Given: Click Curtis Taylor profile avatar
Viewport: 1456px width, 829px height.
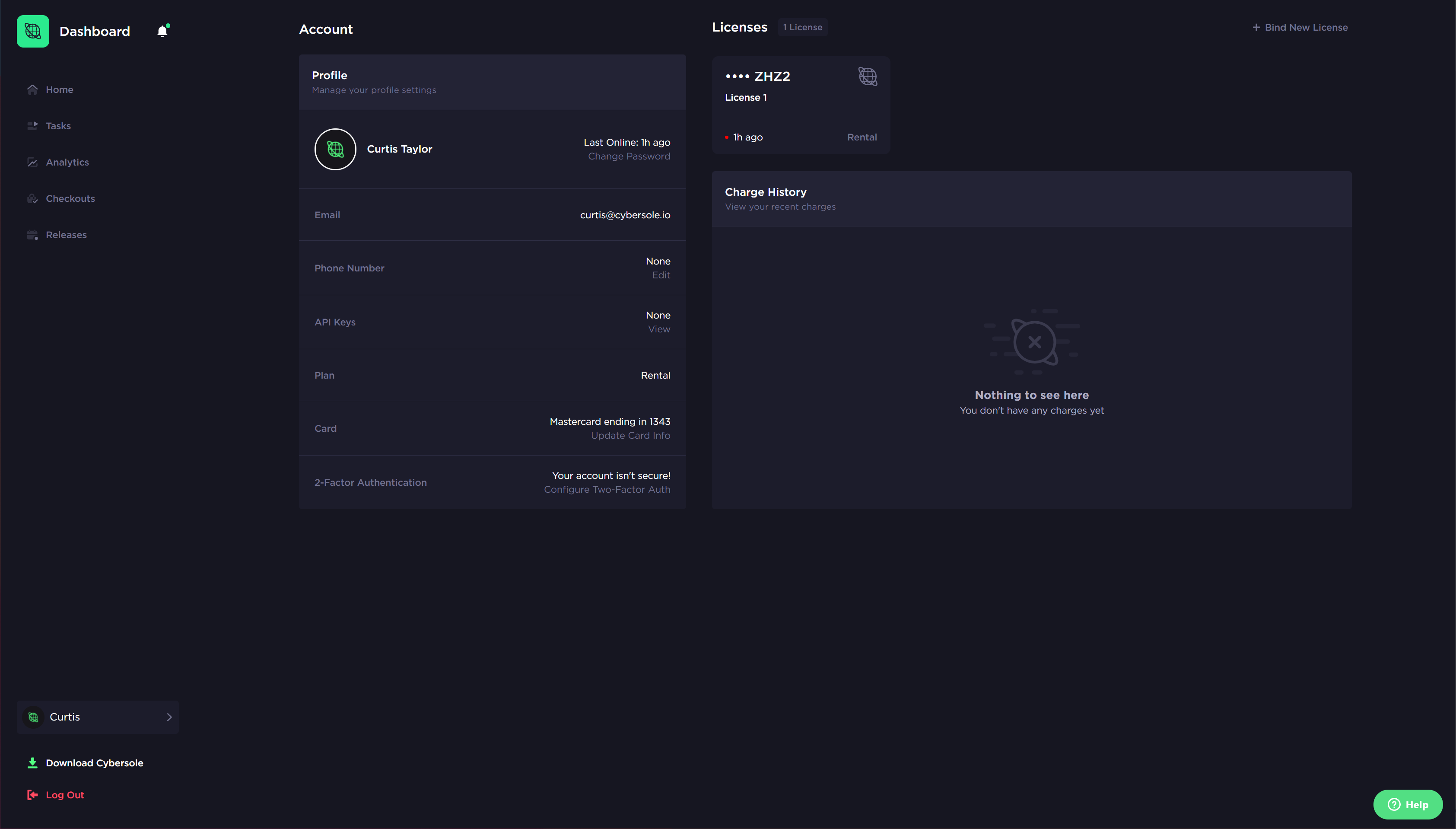Looking at the screenshot, I should [335, 149].
